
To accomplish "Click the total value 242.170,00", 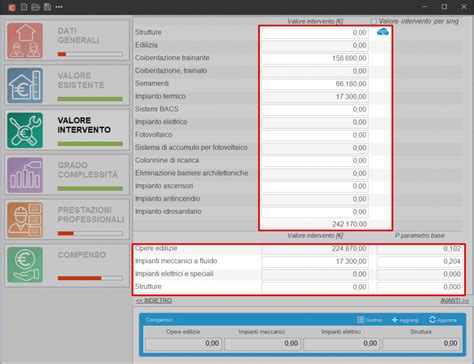I will [x=349, y=224].
